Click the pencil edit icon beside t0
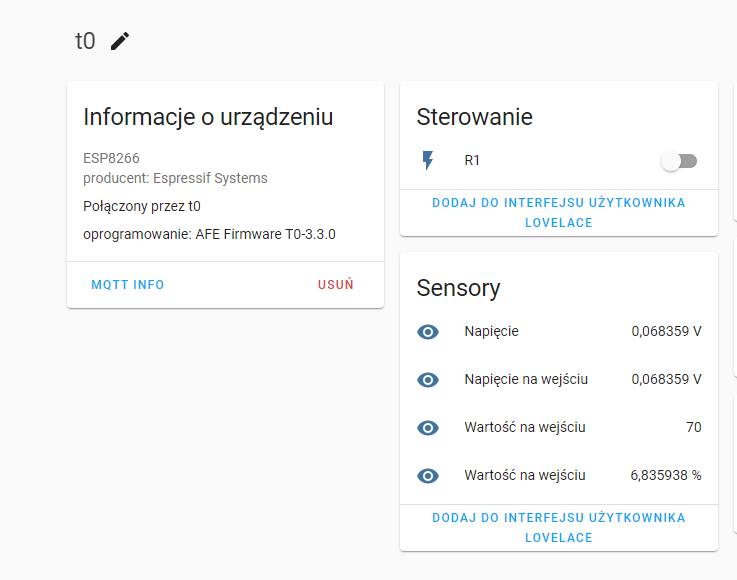The width and height of the screenshot is (737, 580). point(120,41)
